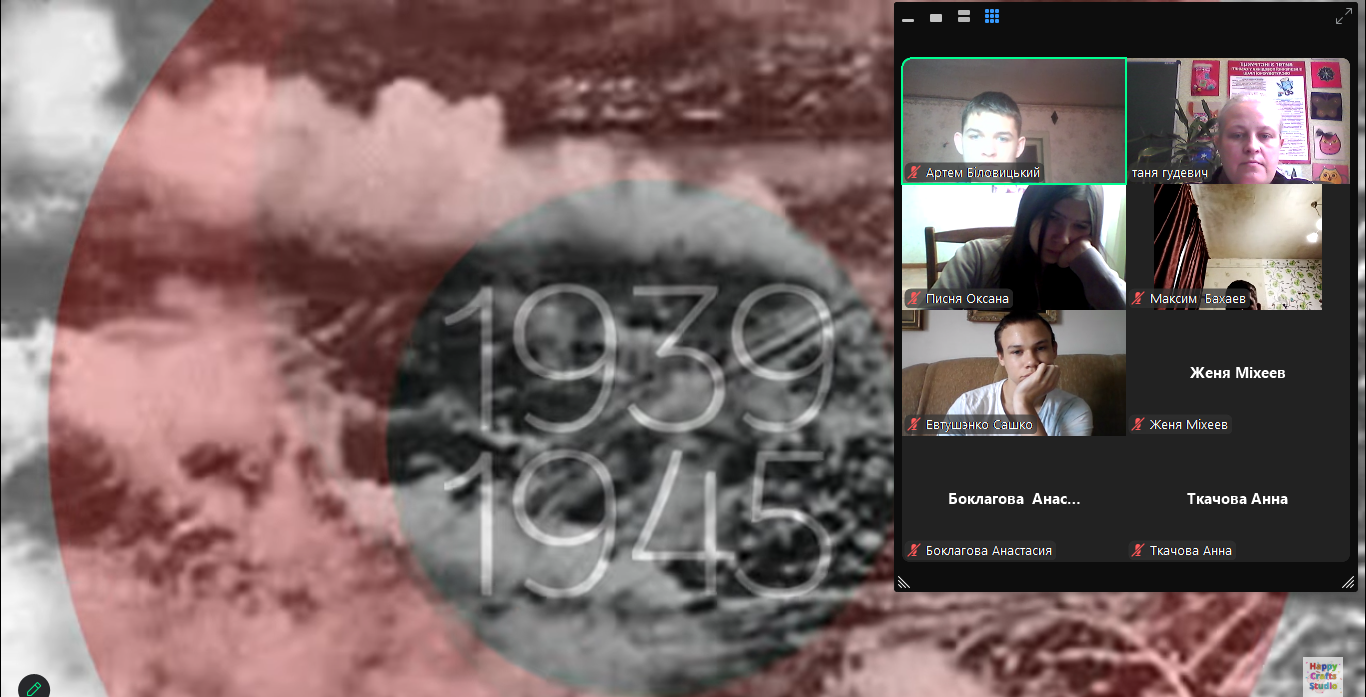Click the muted mic icon in Ткачова Анна's label
The width and height of the screenshot is (1366, 697).
pyautogui.click(x=1138, y=551)
